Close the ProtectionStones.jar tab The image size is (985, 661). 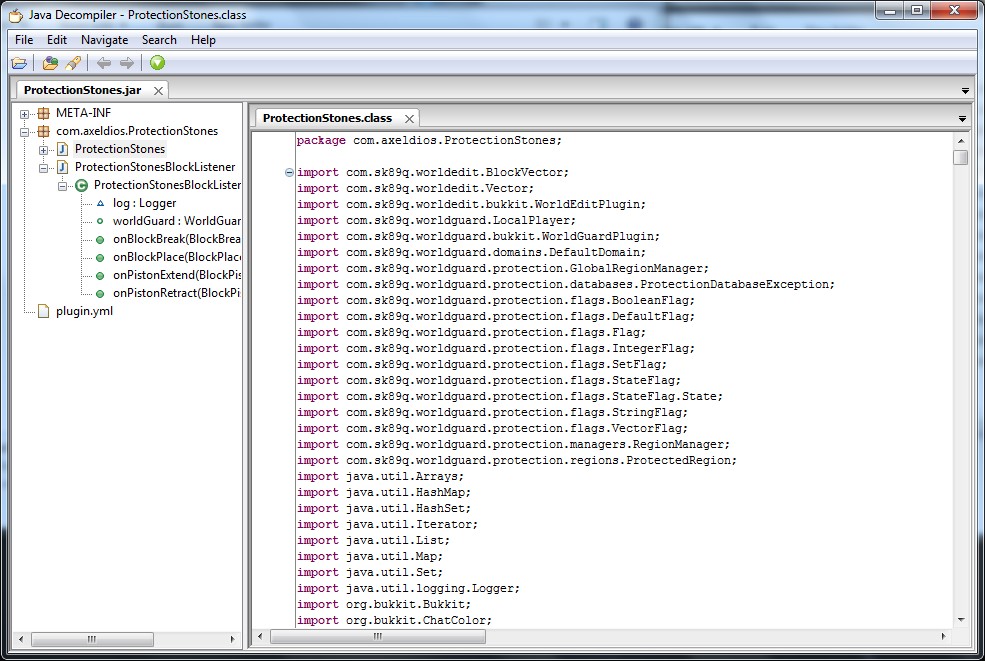pyautogui.click(x=158, y=90)
